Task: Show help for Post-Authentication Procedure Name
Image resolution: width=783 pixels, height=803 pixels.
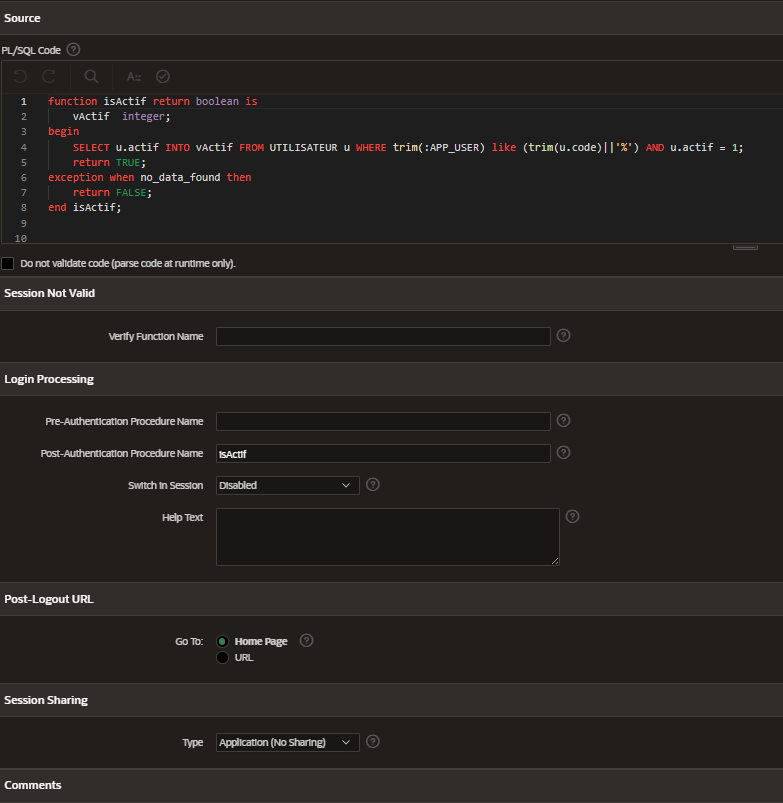Action: point(563,453)
